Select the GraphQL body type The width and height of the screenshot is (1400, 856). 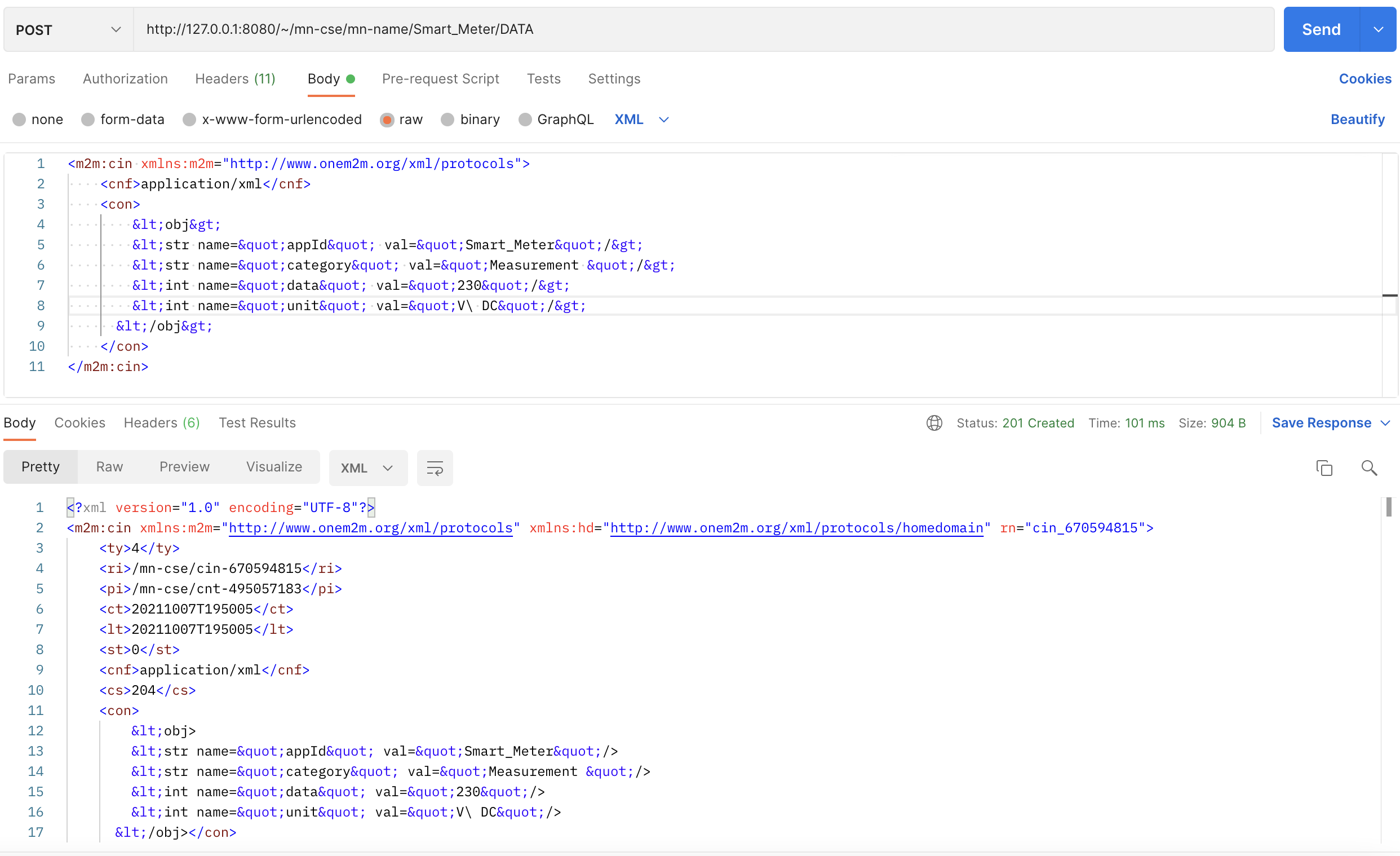[x=556, y=120]
